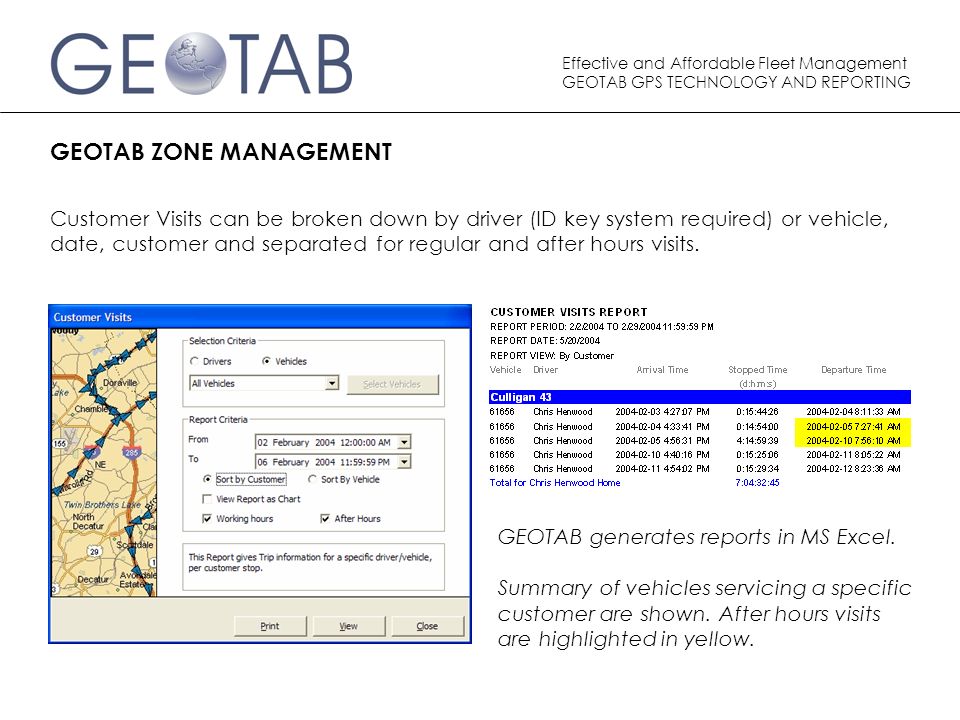Toggle the Working hours checkbox
Screen dimensions: 960x720
click(207, 519)
